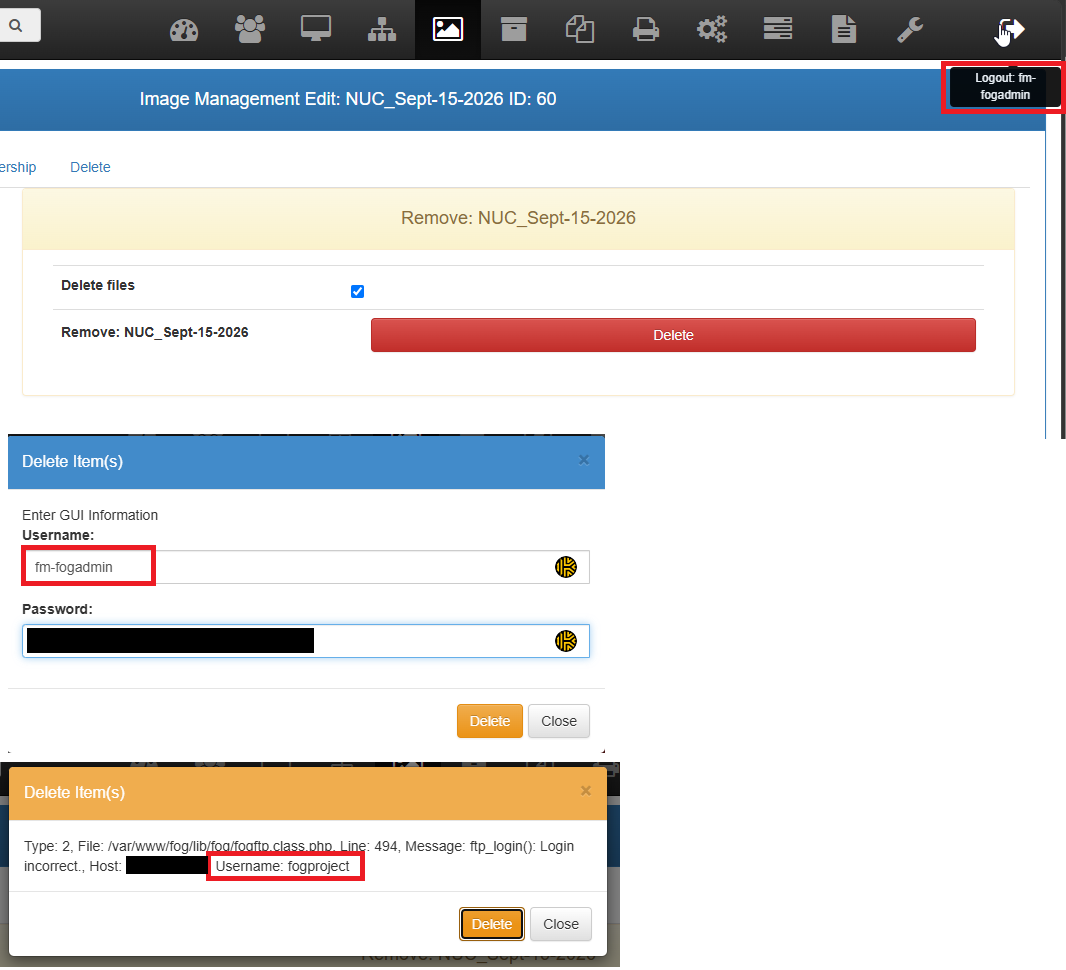The image size is (1066, 970).
Task: Click the red Delete button
Action: pyautogui.click(x=673, y=335)
